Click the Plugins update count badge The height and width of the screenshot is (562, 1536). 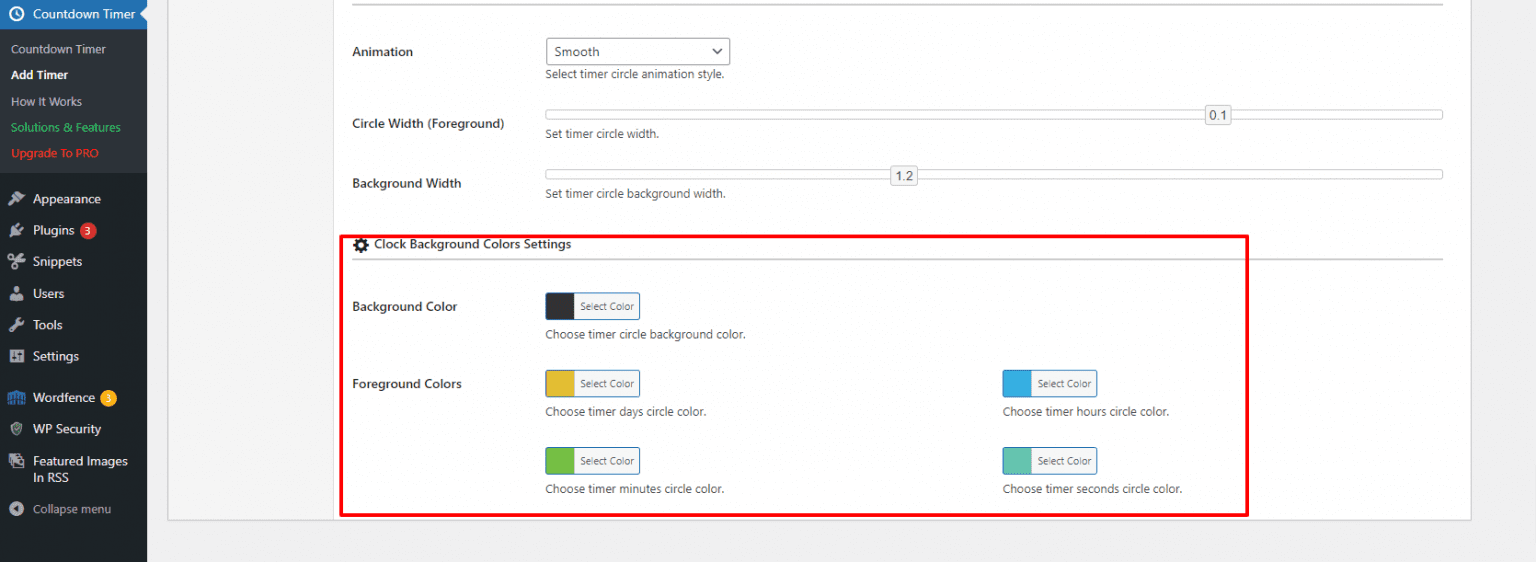pyautogui.click(x=88, y=231)
